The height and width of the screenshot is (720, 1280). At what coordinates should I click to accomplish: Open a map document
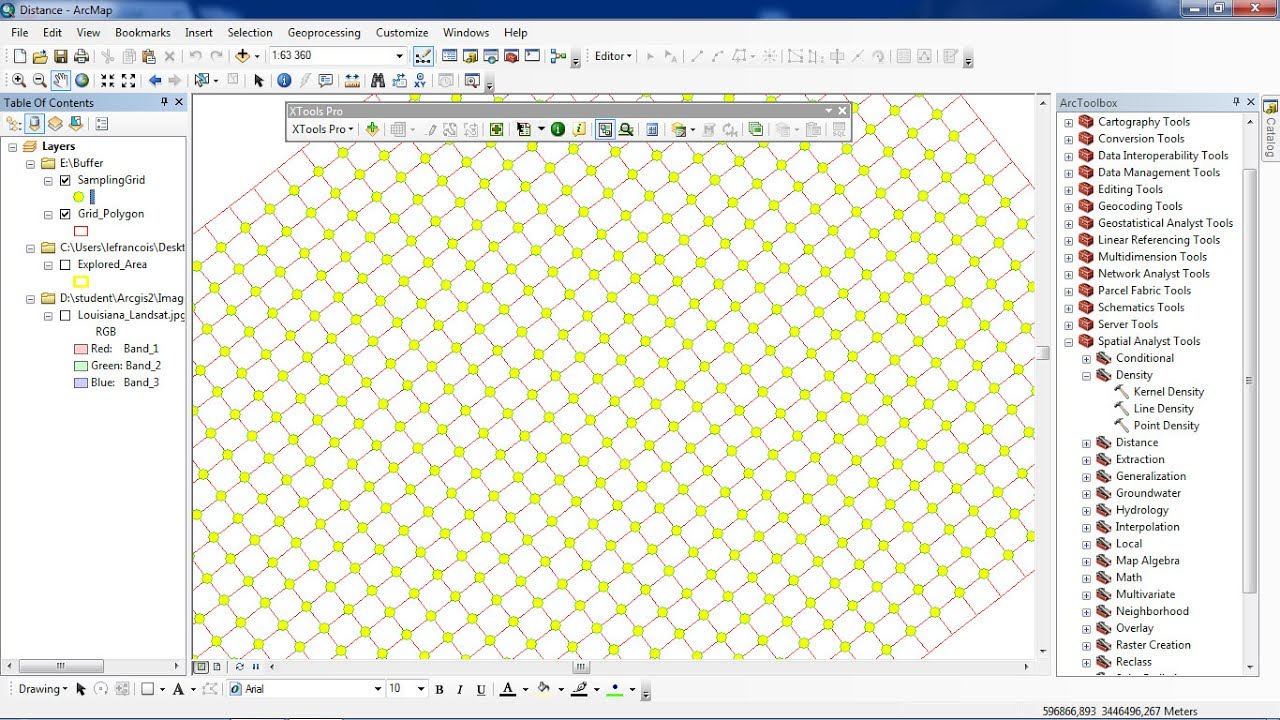(x=40, y=57)
